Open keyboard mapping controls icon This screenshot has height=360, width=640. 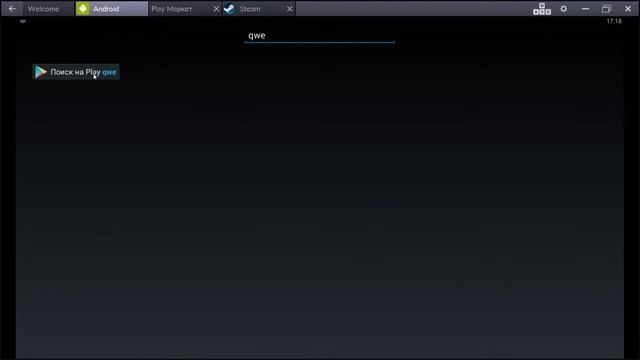click(542, 9)
